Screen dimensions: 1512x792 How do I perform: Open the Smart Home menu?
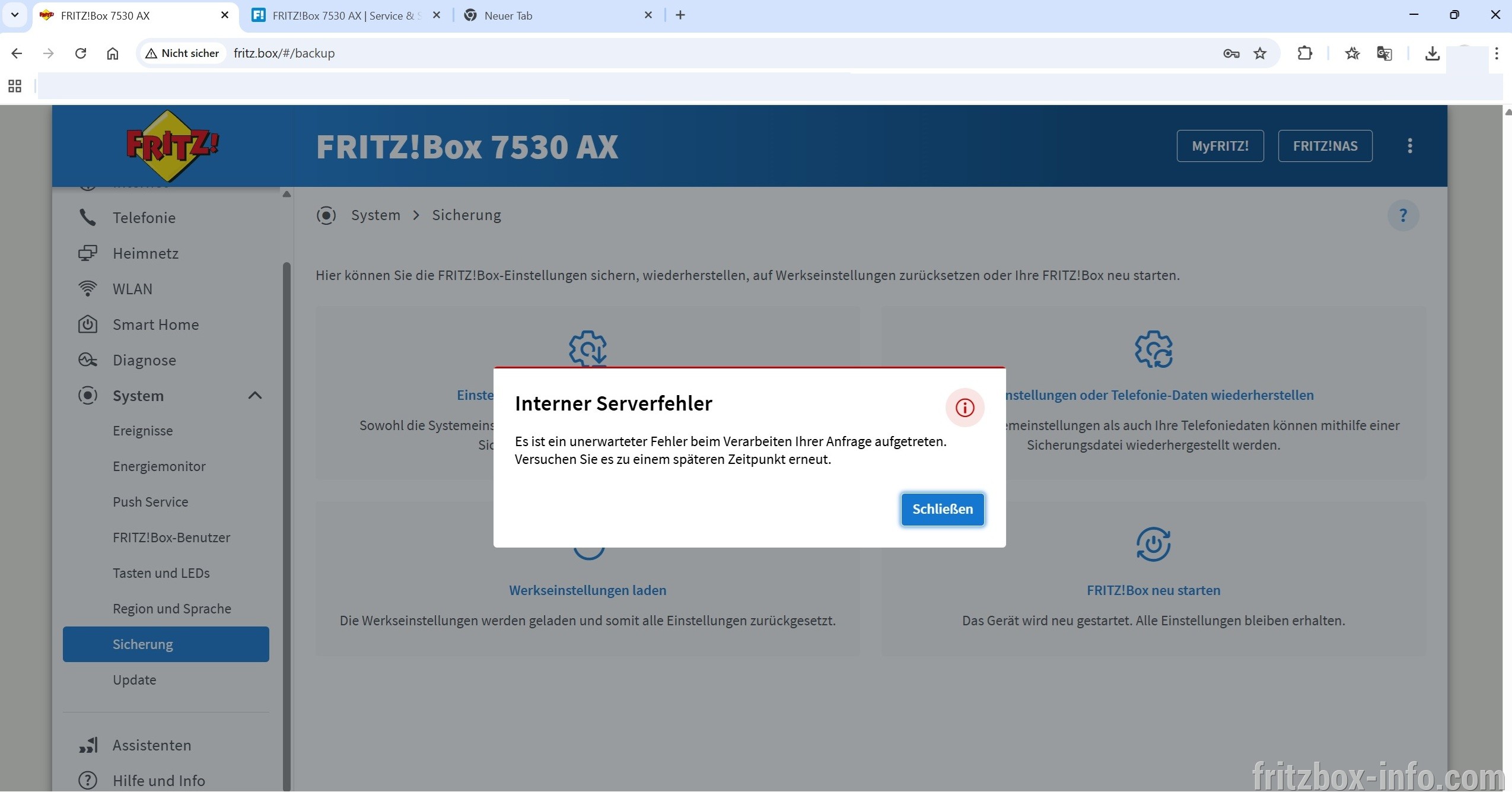(x=156, y=325)
